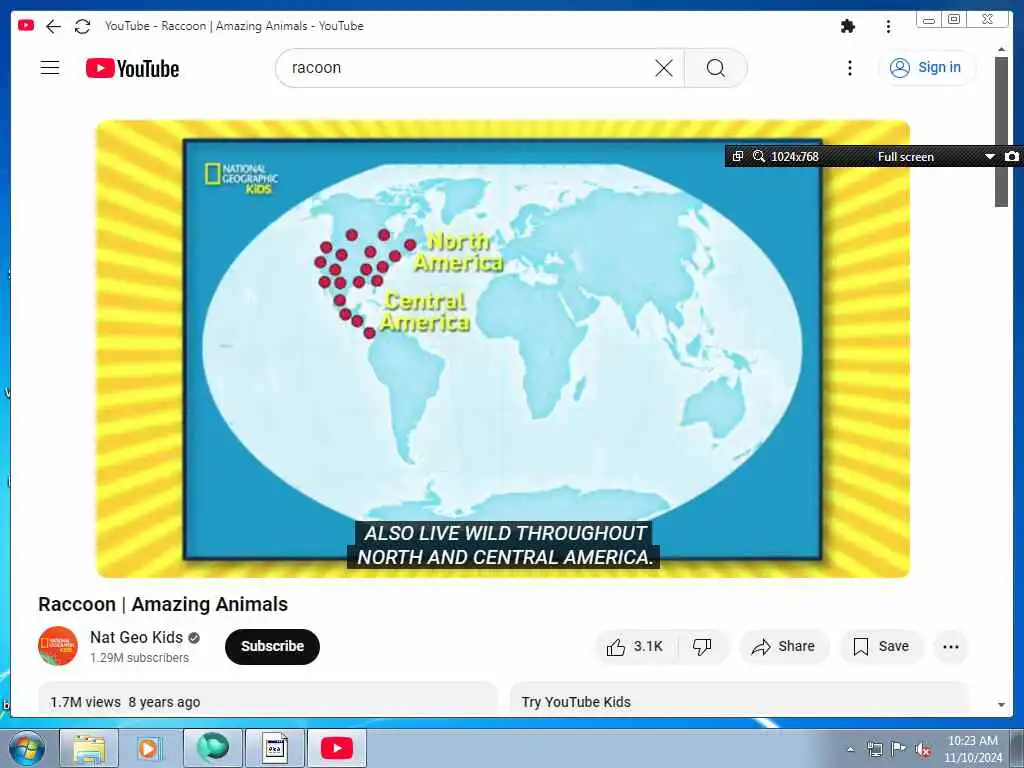
Task: Open browser menu three-dot icon
Action: tap(888, 26)
